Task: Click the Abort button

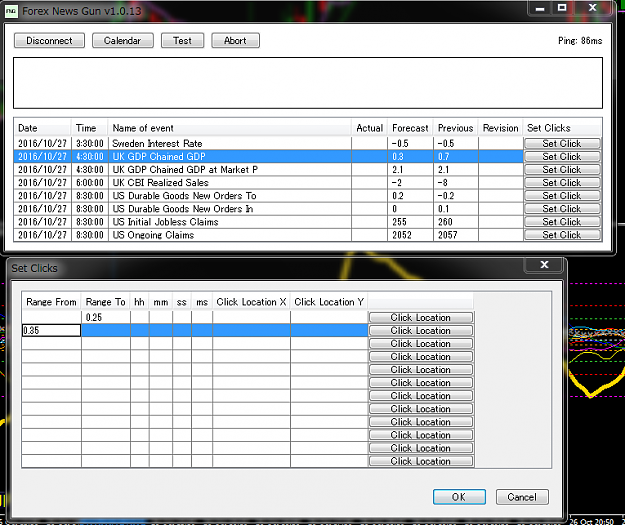Action: 235,41
